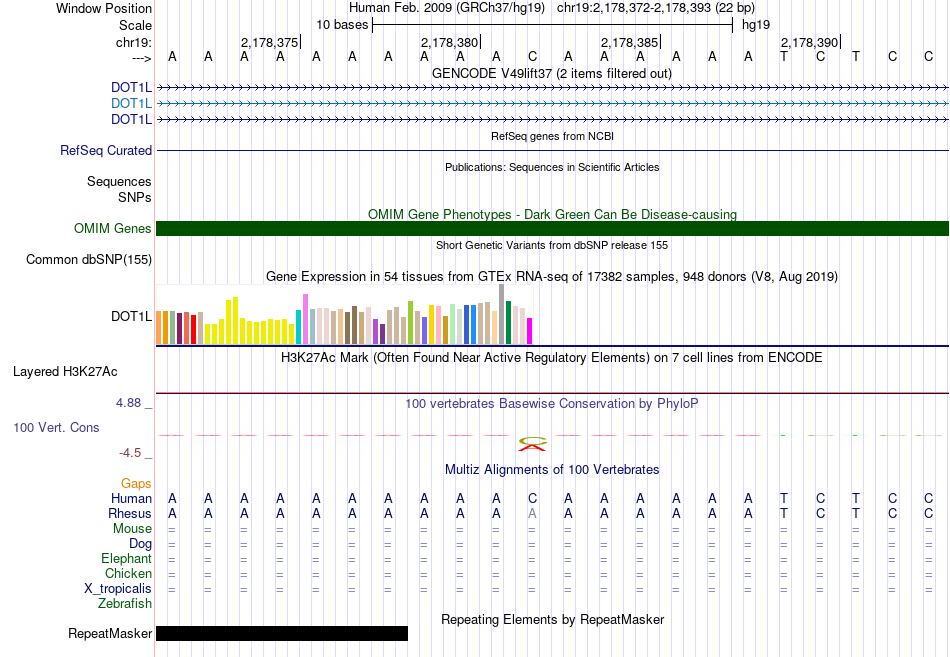Click 'Multiz Alignments of 100 Vertebrates' title
This screenshot has height=657, width=950.
click(x=552, y=470)
